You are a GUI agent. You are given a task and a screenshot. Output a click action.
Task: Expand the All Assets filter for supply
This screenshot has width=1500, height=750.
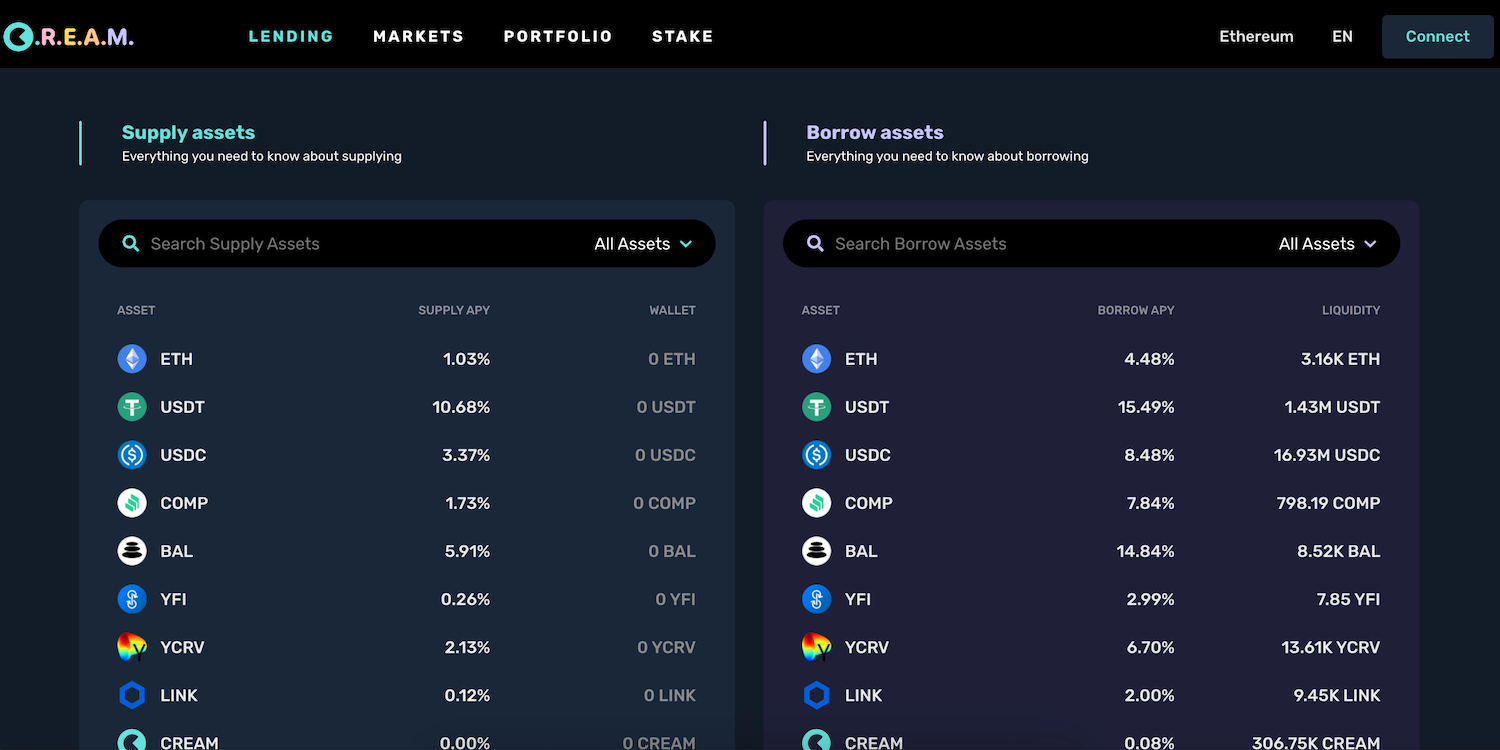click(x=643, y=244)
